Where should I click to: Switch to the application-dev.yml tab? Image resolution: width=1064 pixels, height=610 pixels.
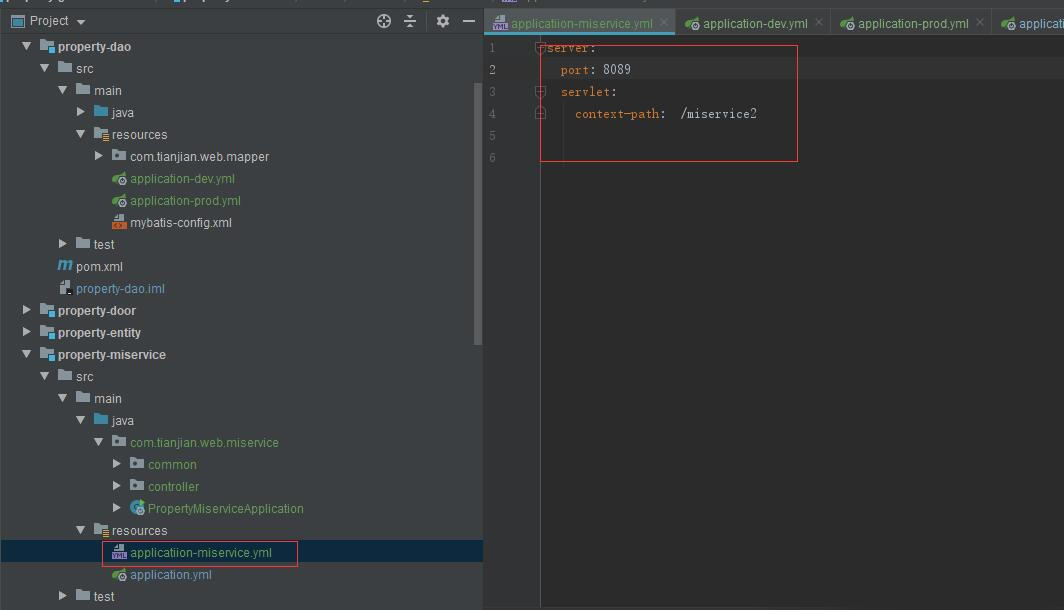coord(754,23)
